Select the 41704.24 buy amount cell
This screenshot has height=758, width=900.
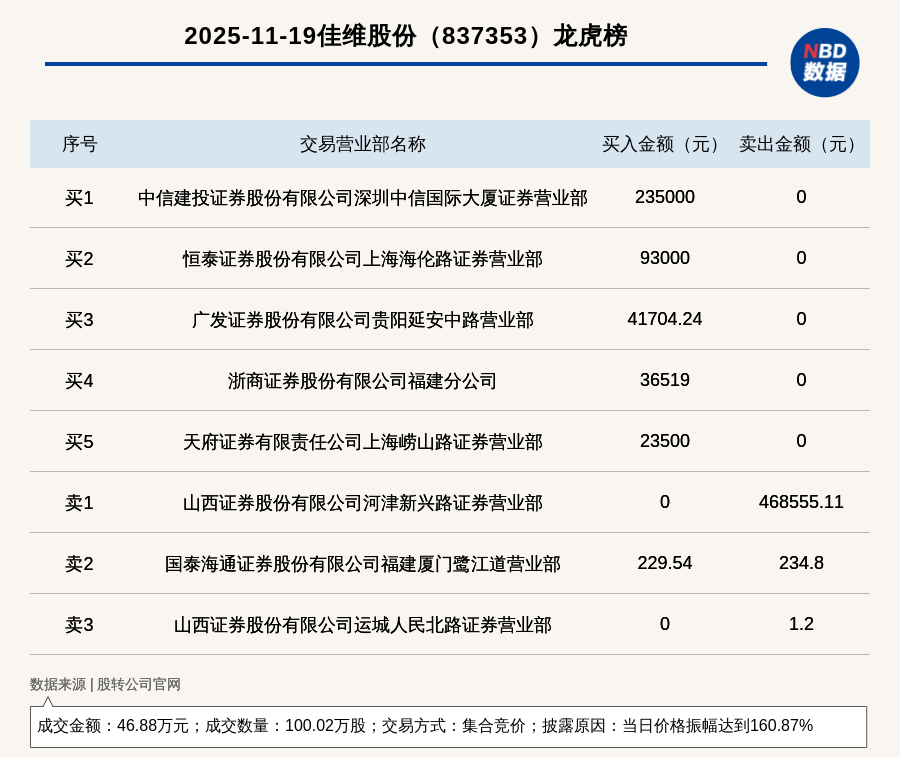[664, 319]
